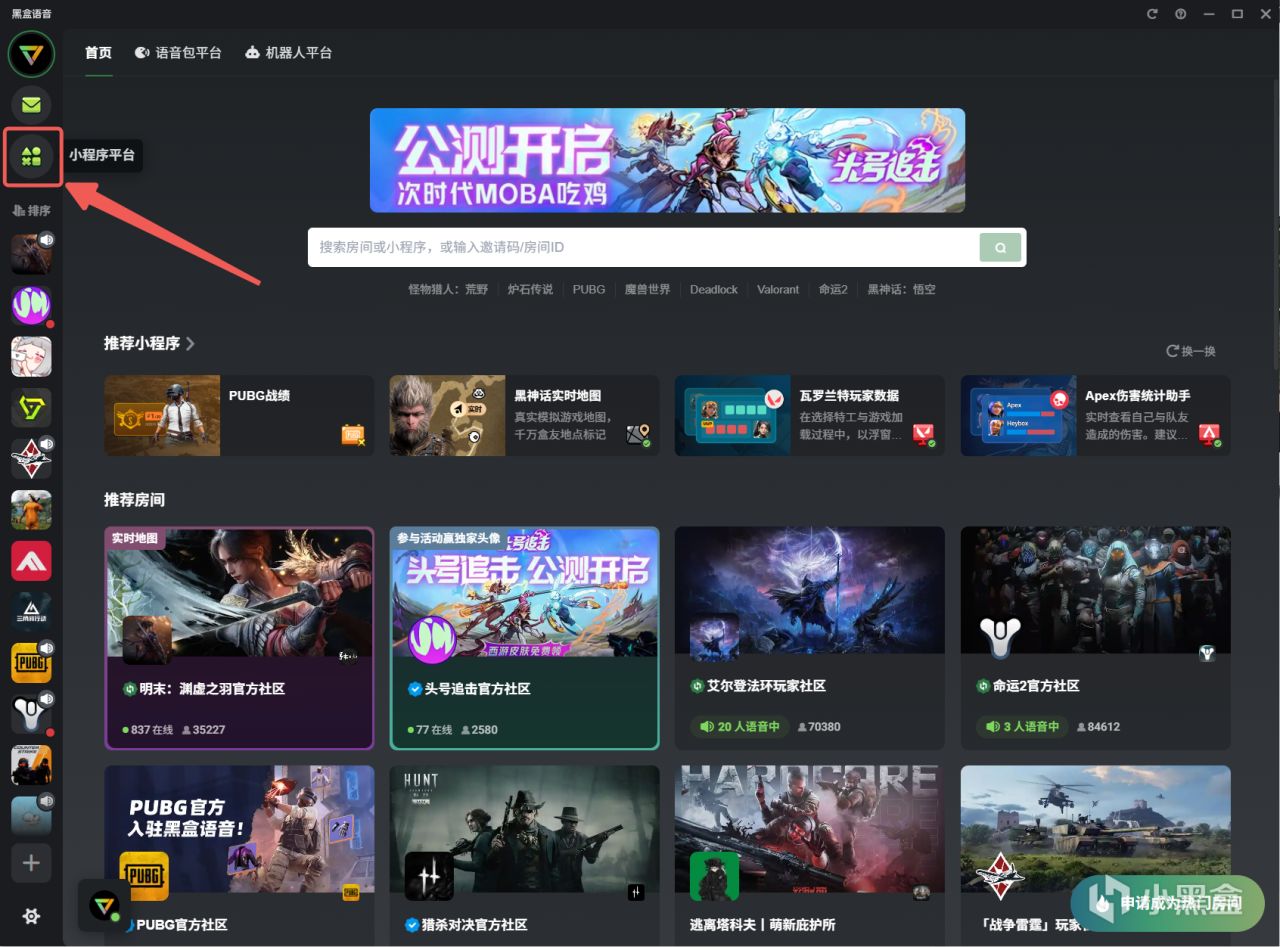Open the 三角洲行动 server icon in sidebar

pos(31,611)
